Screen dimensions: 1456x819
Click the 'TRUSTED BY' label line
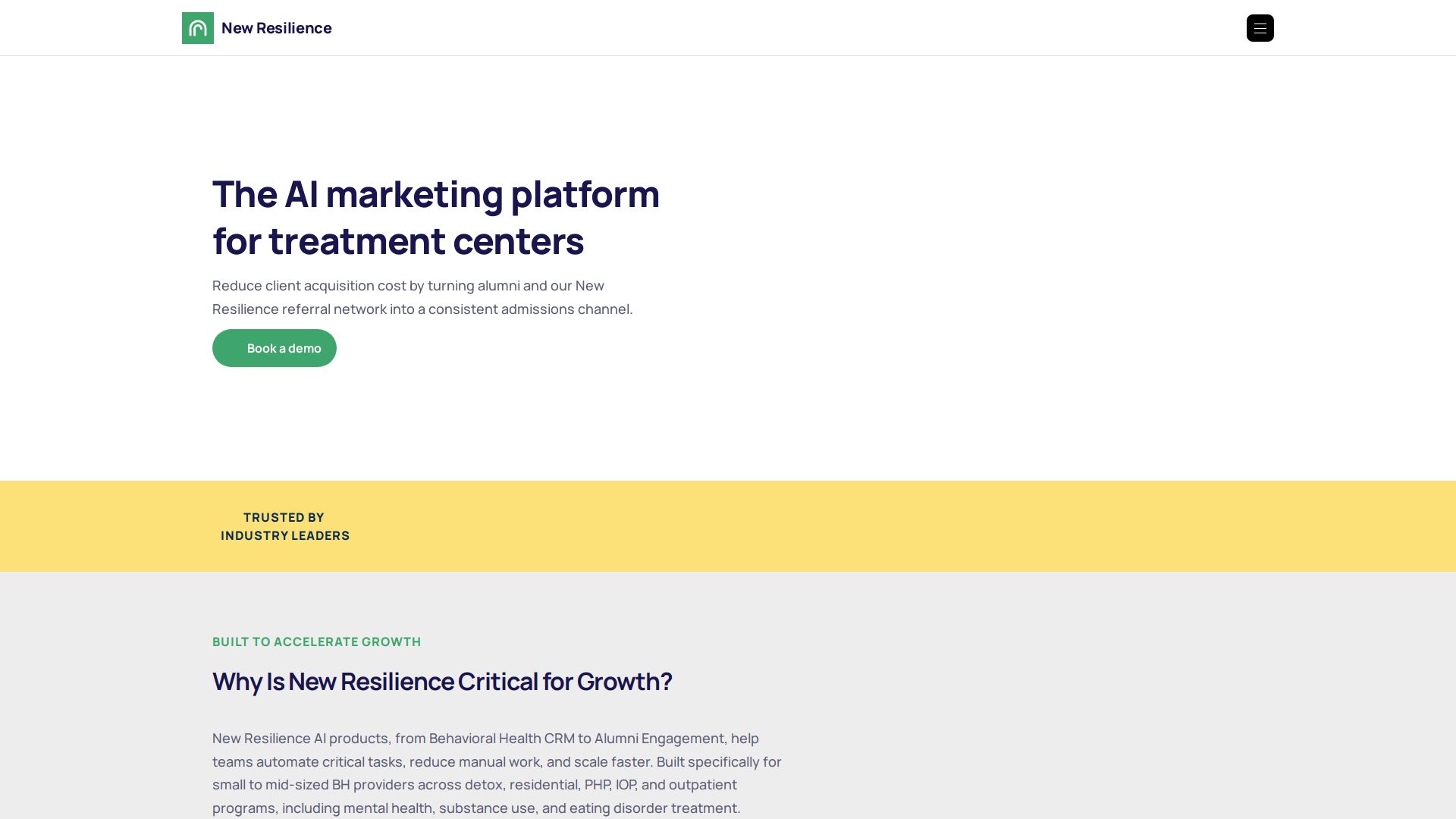tap(284, 517)
